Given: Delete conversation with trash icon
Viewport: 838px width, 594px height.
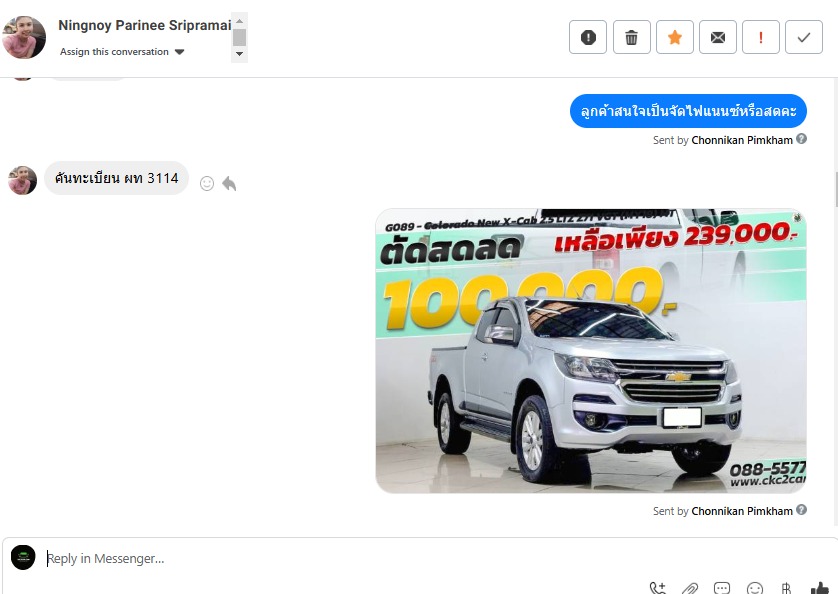Looking at the screenshot, I should (632, 37).
